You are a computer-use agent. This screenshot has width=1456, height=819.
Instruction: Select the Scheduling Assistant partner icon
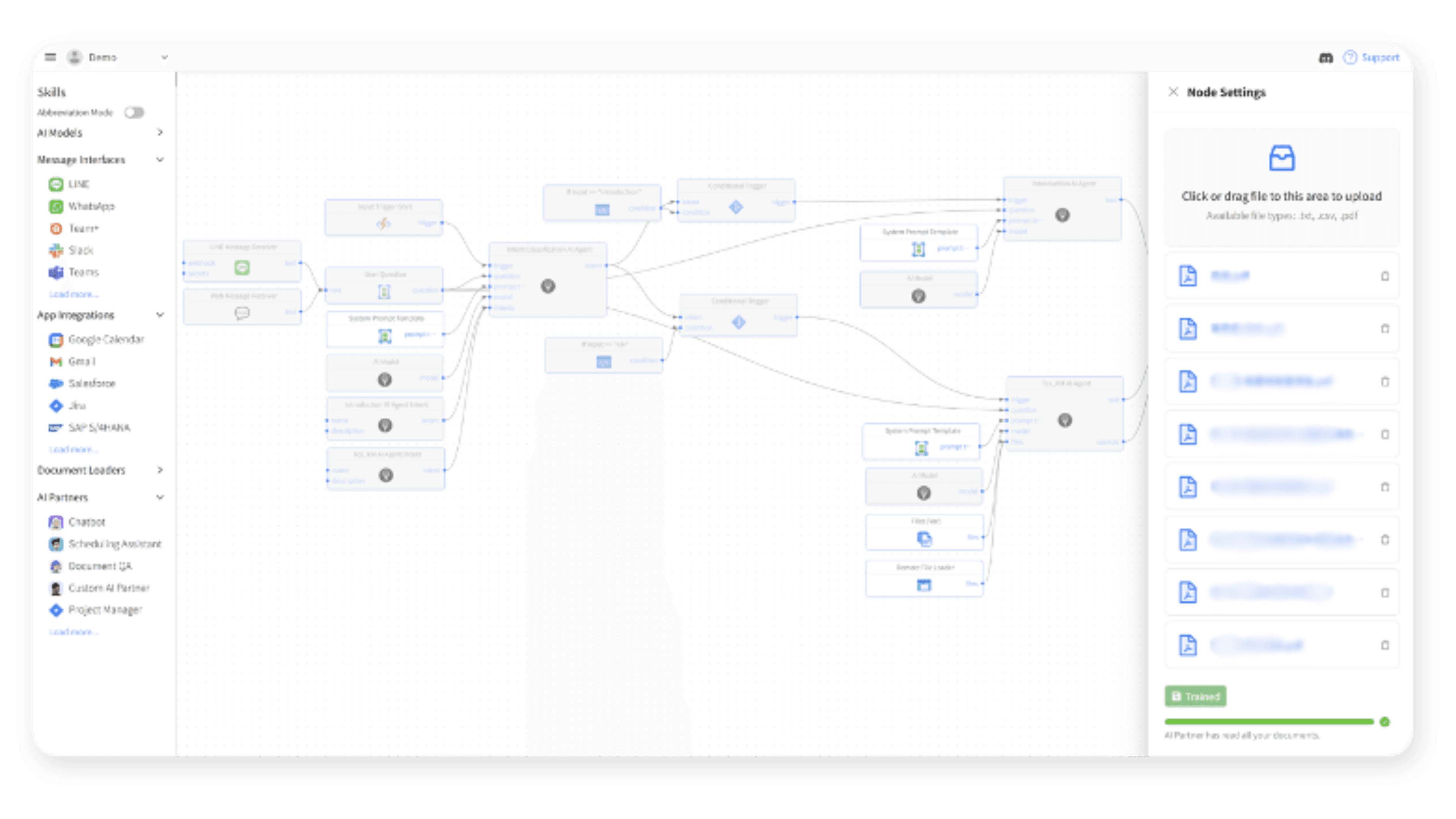click(56, 544)
